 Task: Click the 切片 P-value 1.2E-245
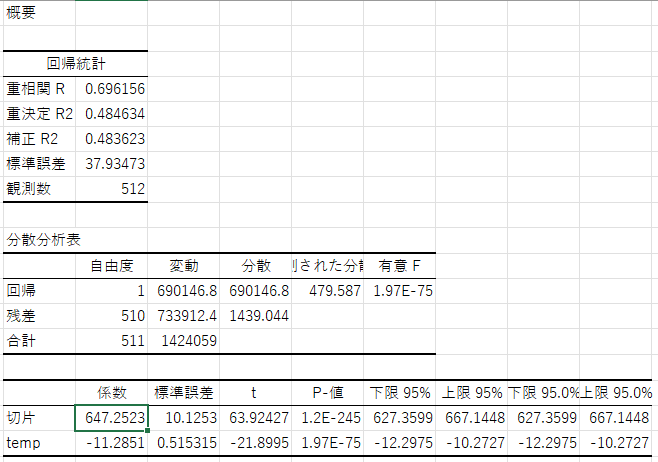point(328,417)
